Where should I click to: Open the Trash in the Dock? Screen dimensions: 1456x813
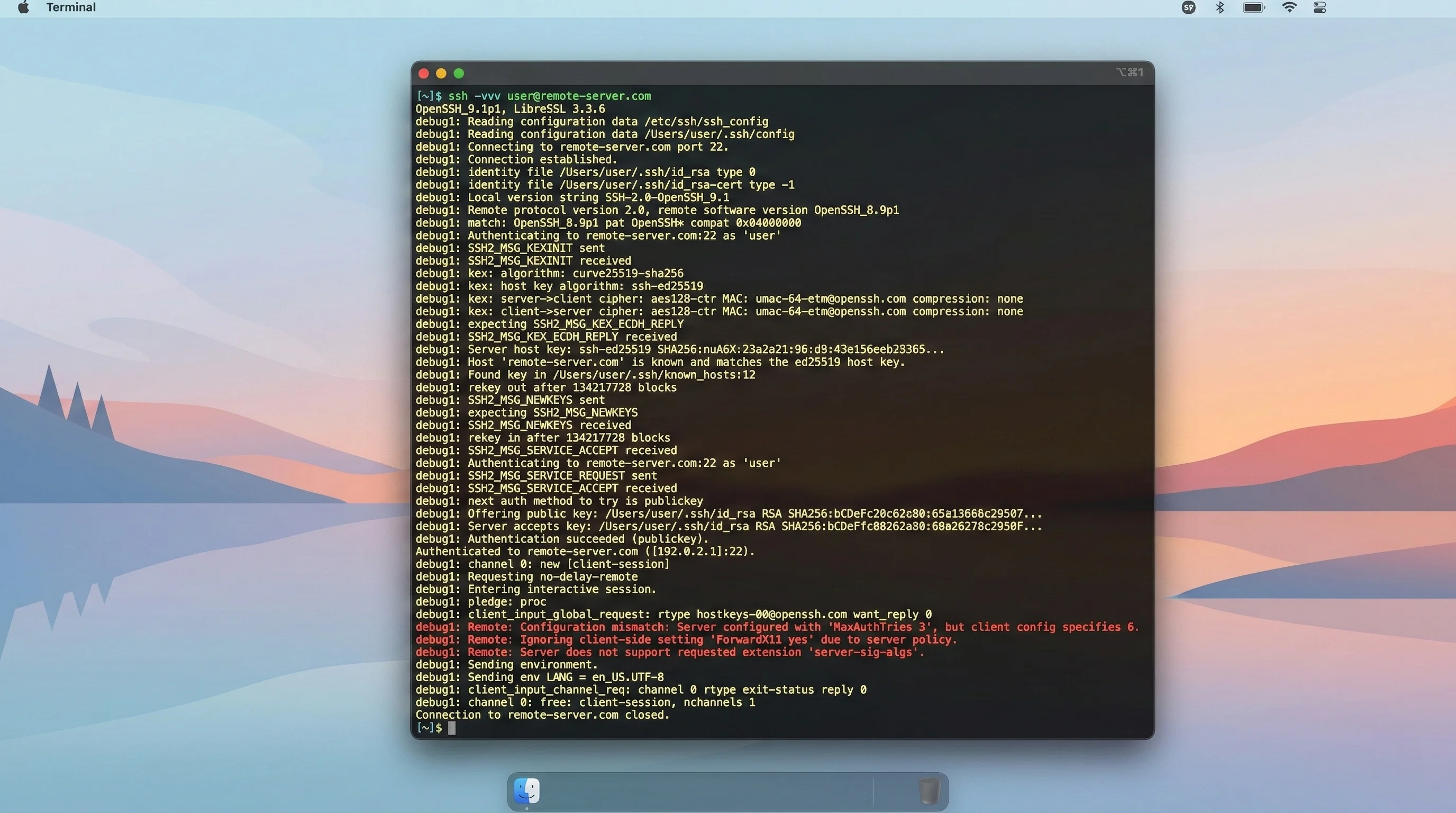[929, 791]
